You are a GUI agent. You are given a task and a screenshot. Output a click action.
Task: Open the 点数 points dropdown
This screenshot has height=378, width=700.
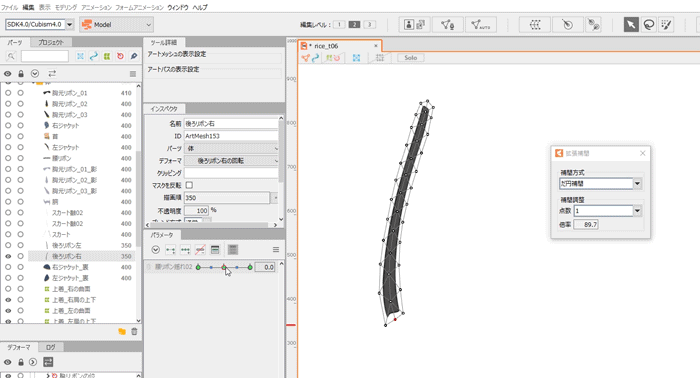pyautogui.click(x=638, y=211)
